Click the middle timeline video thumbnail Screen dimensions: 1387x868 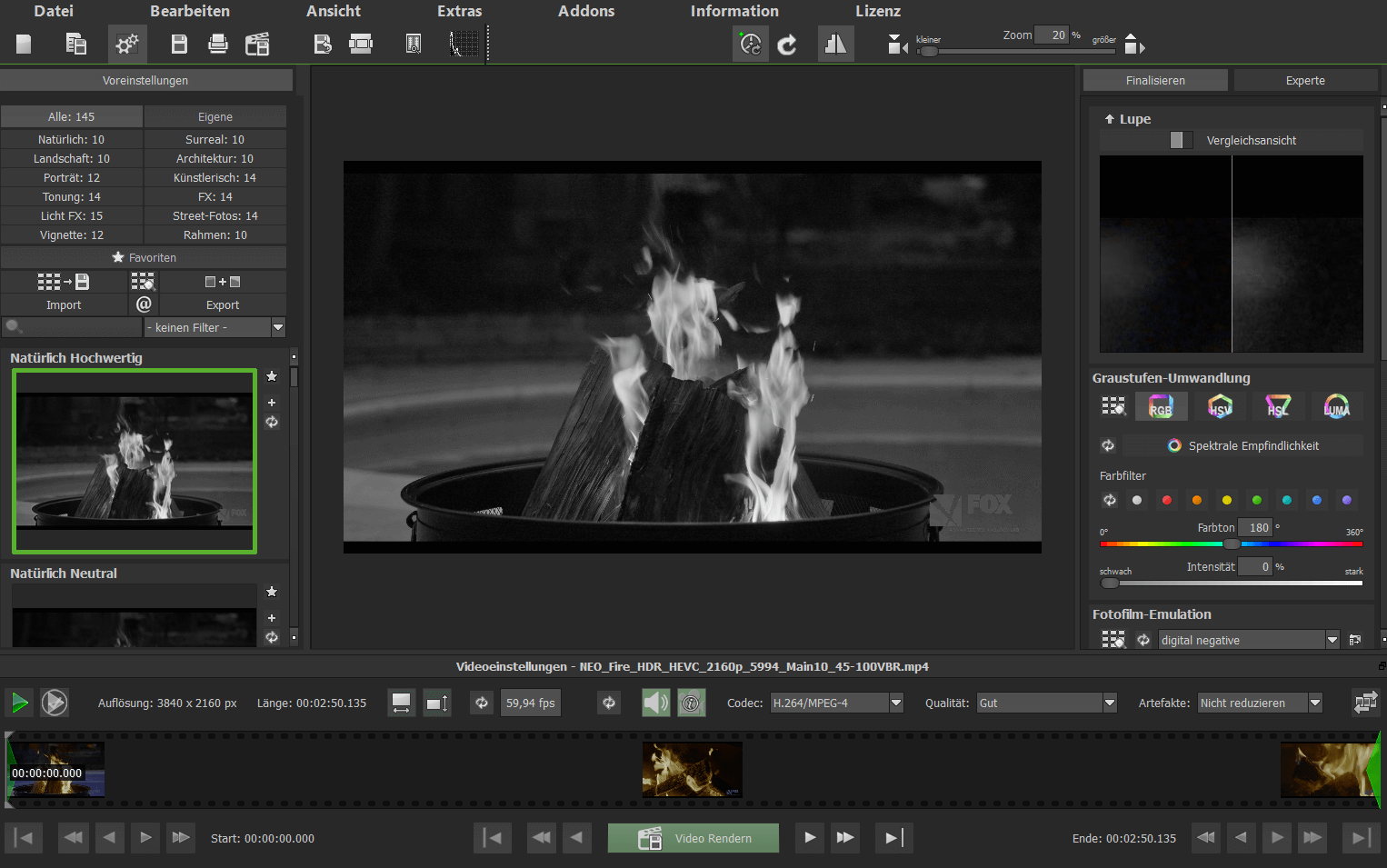coord(693,770)
